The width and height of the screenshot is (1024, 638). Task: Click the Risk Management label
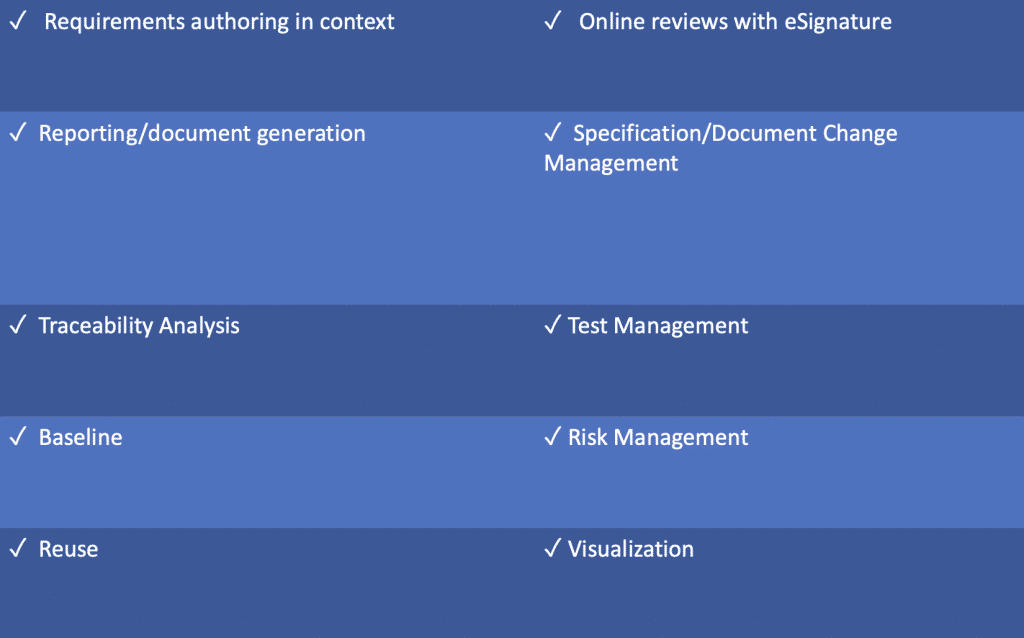[x=658, y=438]
